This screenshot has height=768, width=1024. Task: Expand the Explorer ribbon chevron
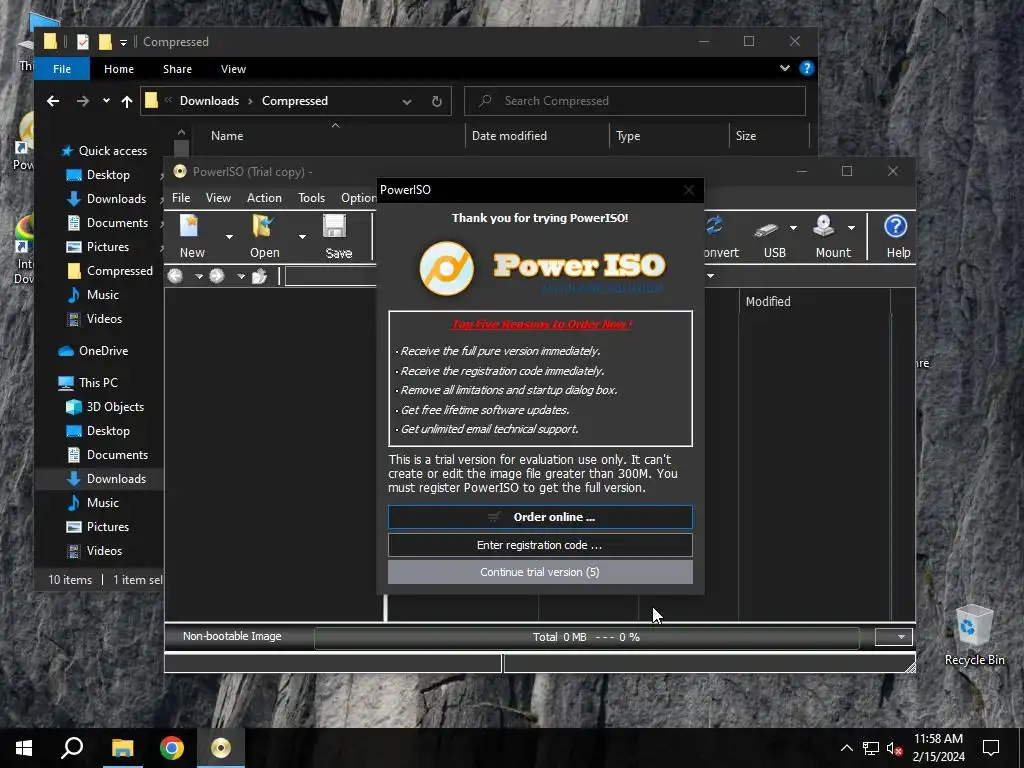pos(784,68)
